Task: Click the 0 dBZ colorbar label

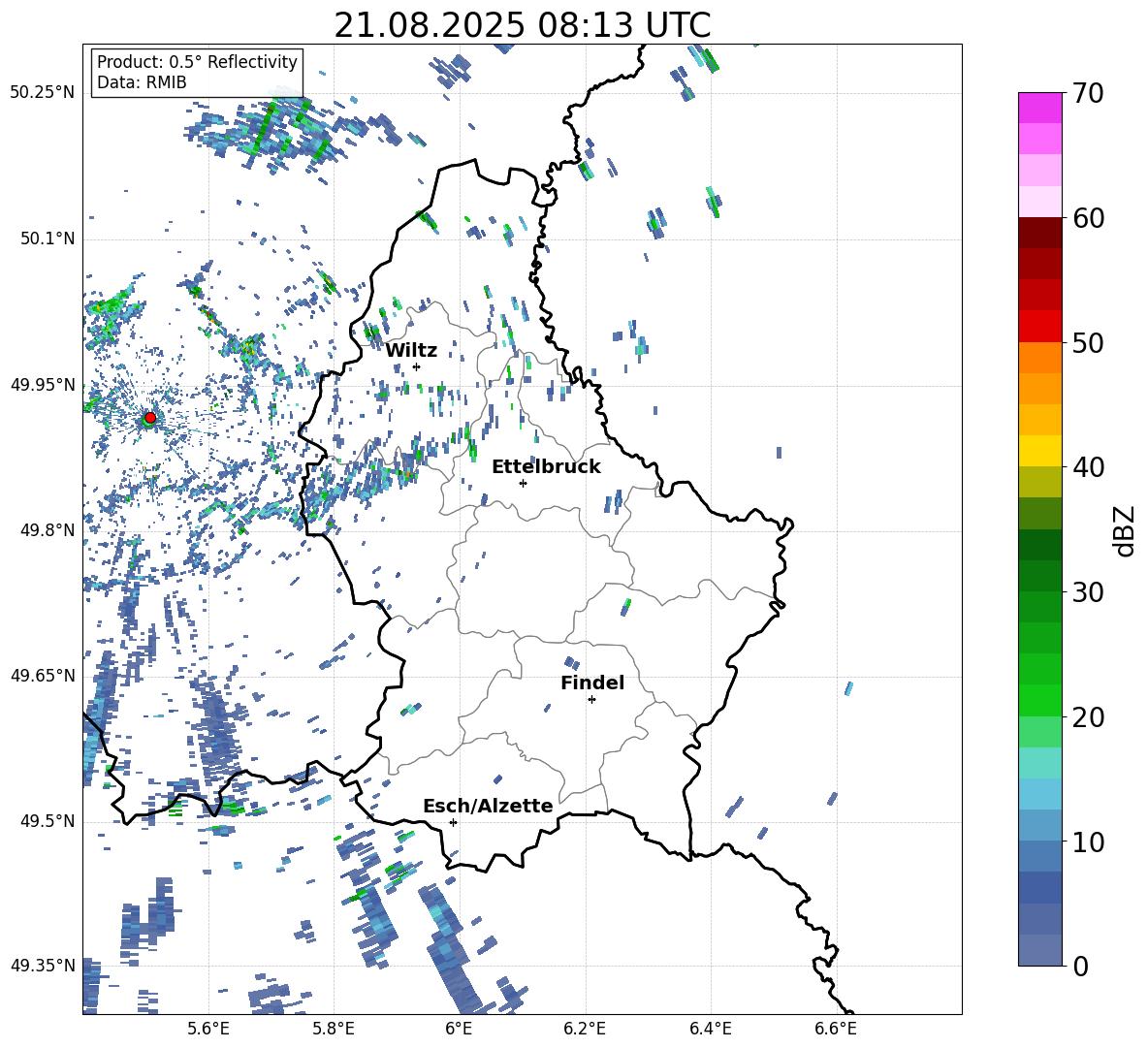Action: pos(1081,966)
